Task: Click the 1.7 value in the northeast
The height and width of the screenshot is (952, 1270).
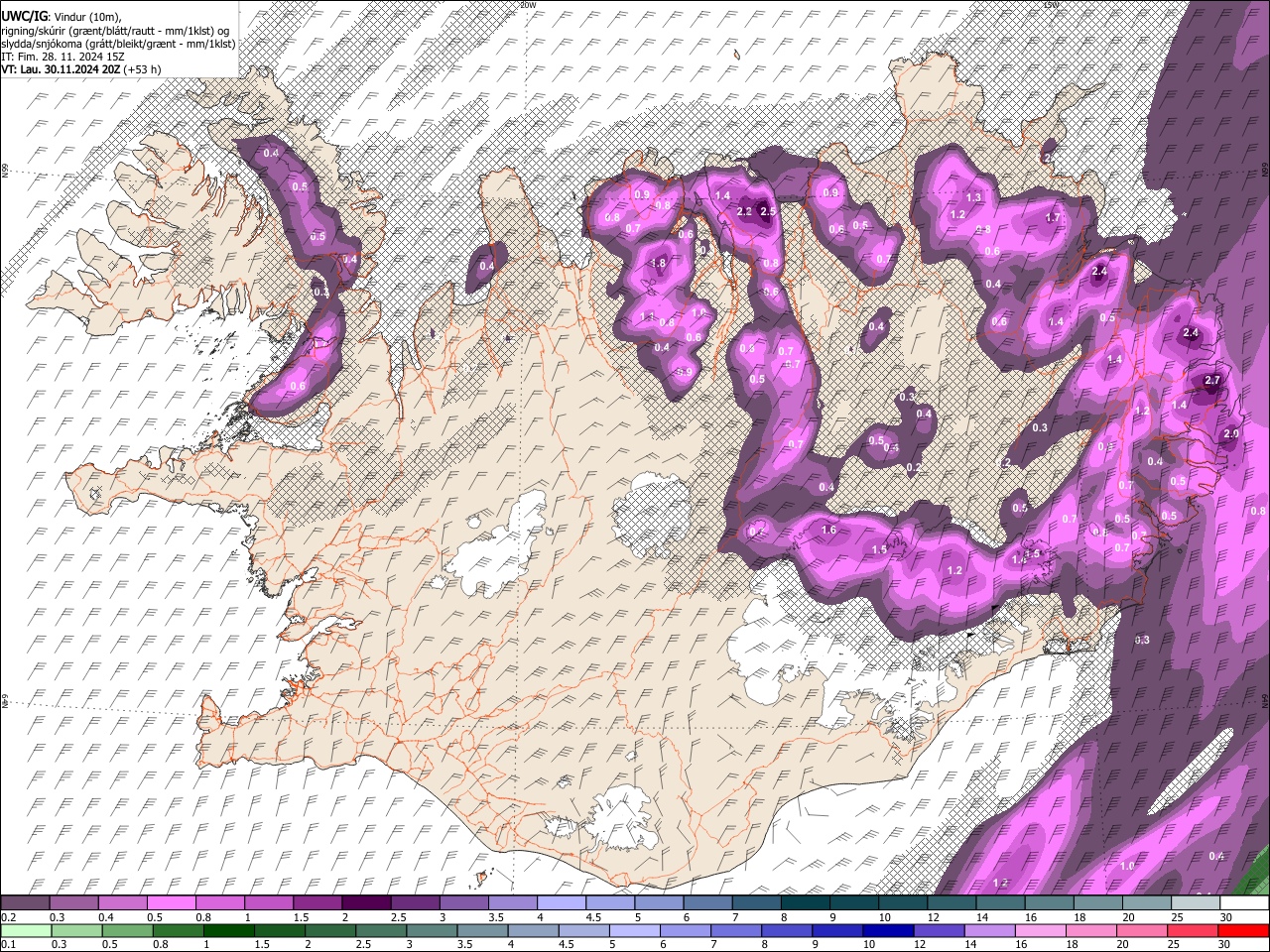Action: tap(1054, 217)
